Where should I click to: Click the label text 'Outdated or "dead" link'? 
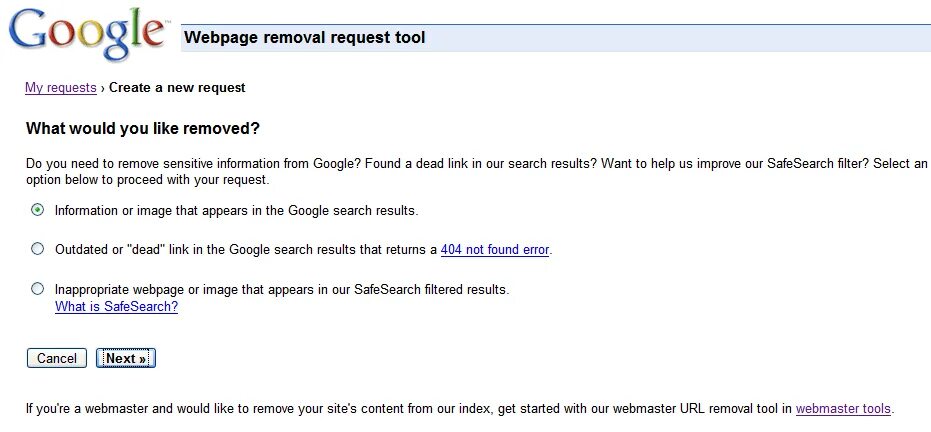[x=240, y=250]
